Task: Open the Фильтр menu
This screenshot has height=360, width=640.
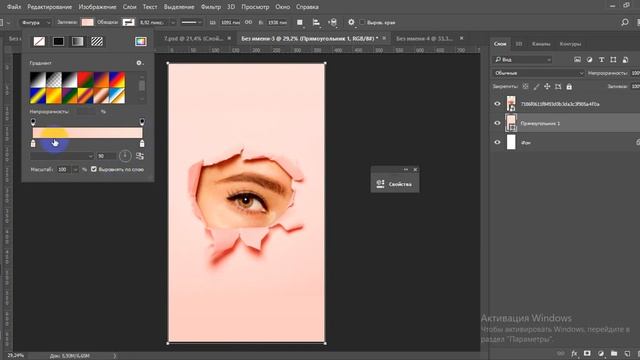Action: pyautogui.click(x=211, y=7)
